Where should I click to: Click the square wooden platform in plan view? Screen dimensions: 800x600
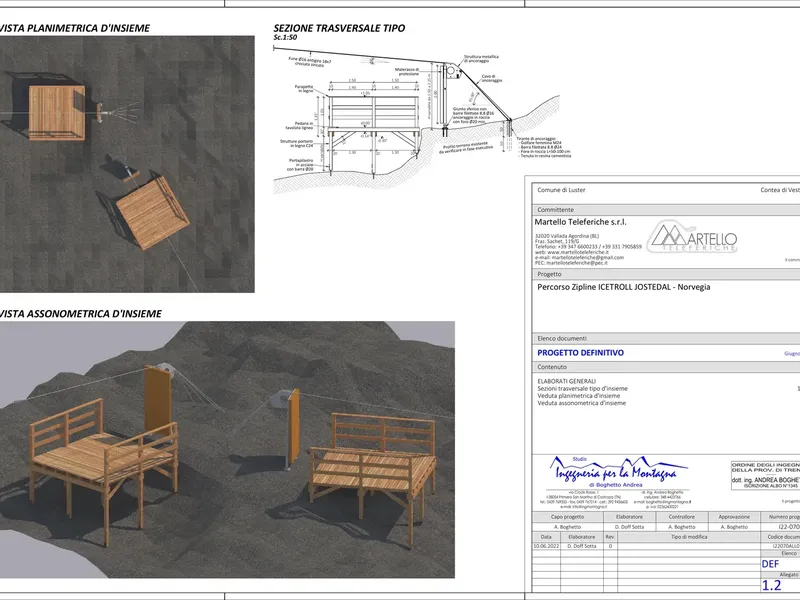click(57, 113)
